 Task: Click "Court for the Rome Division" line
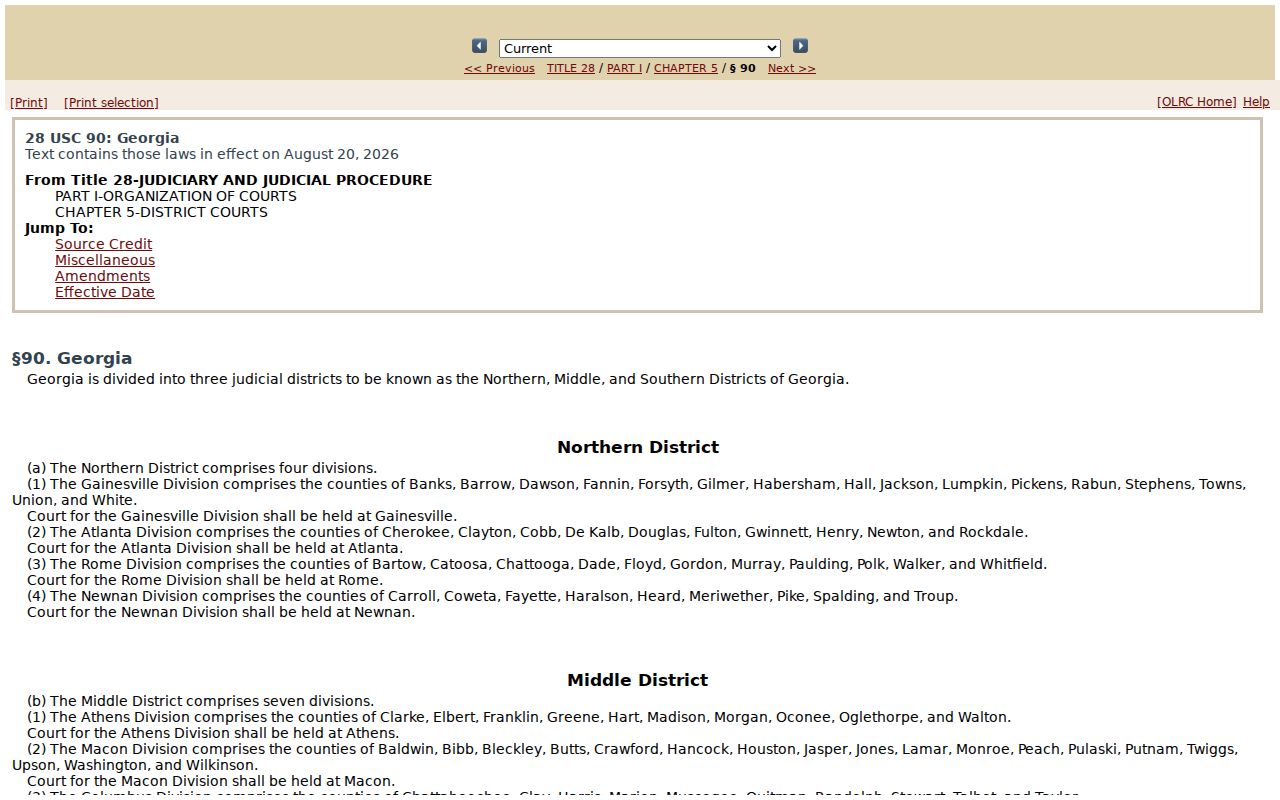tap(205, 580)
